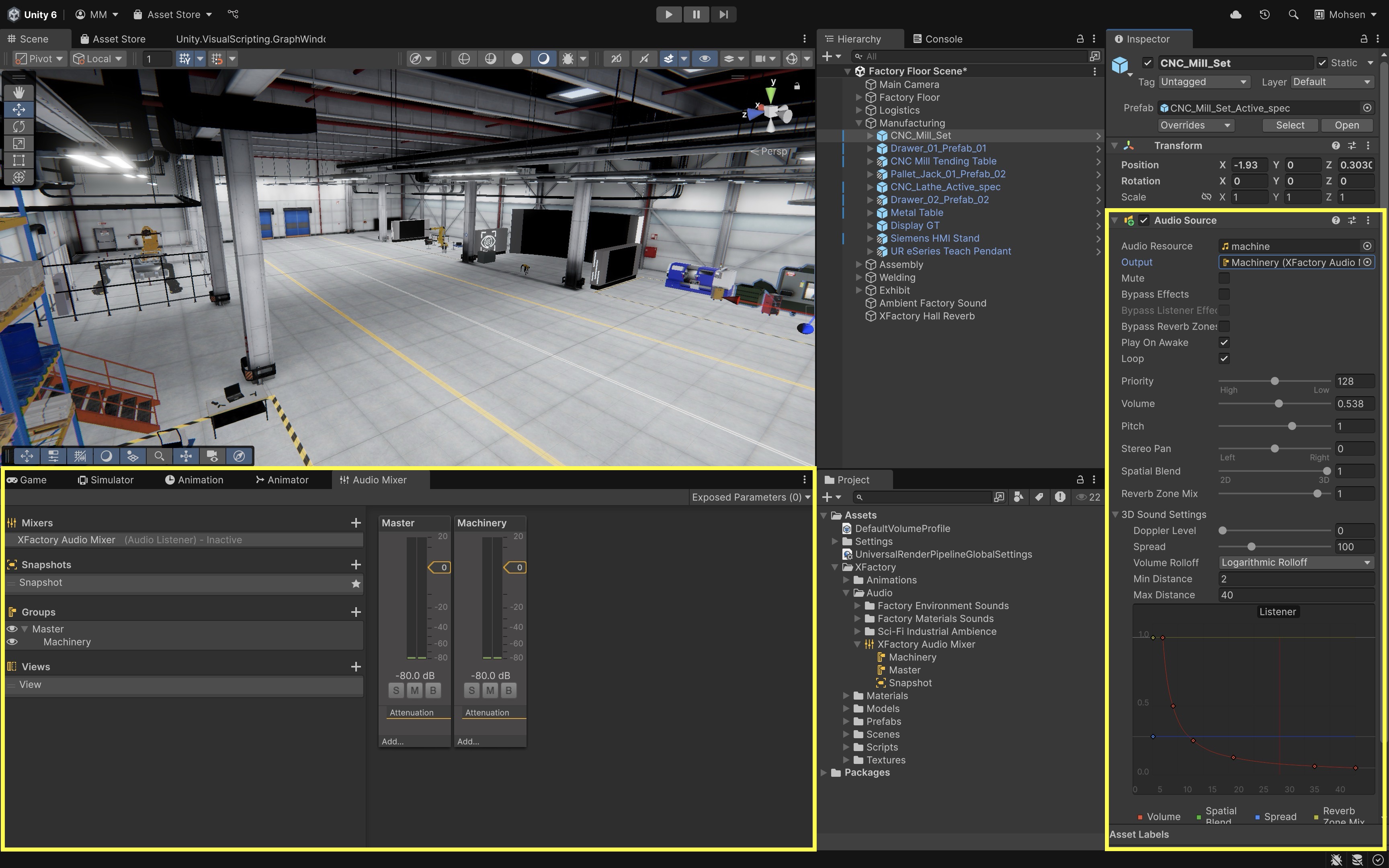Switch to the Console tab

(938, 39)
